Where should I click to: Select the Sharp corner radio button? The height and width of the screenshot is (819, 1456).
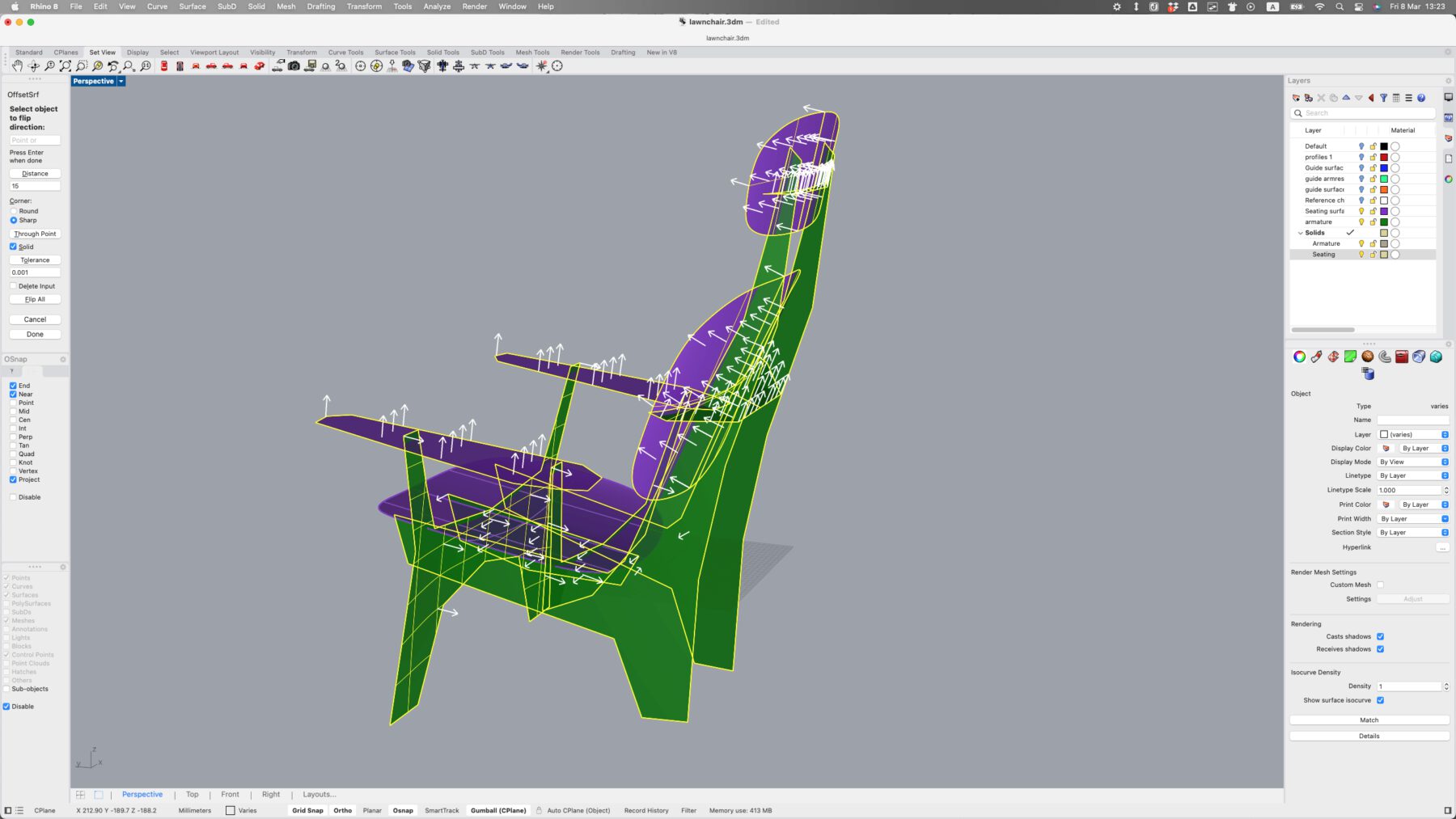[13, 220]
